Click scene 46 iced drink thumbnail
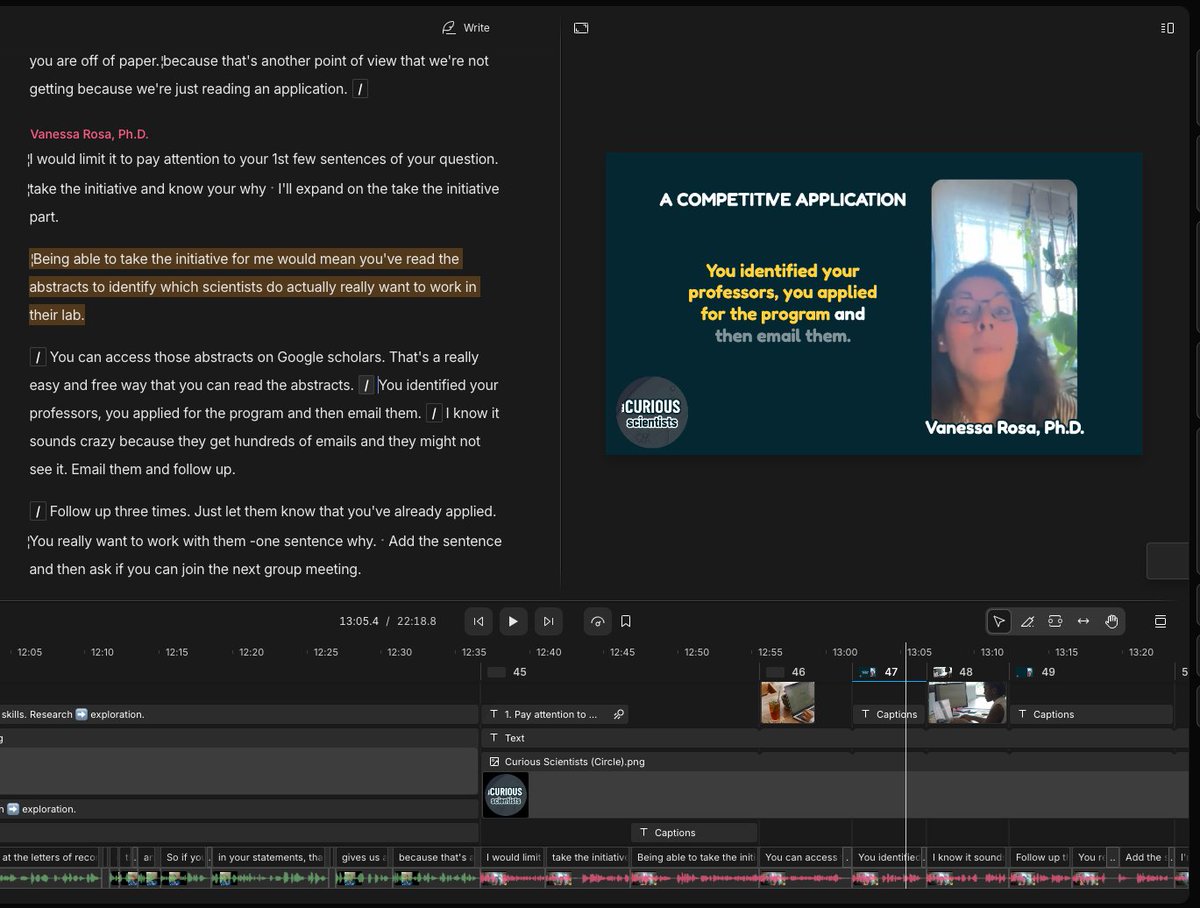 788,703
